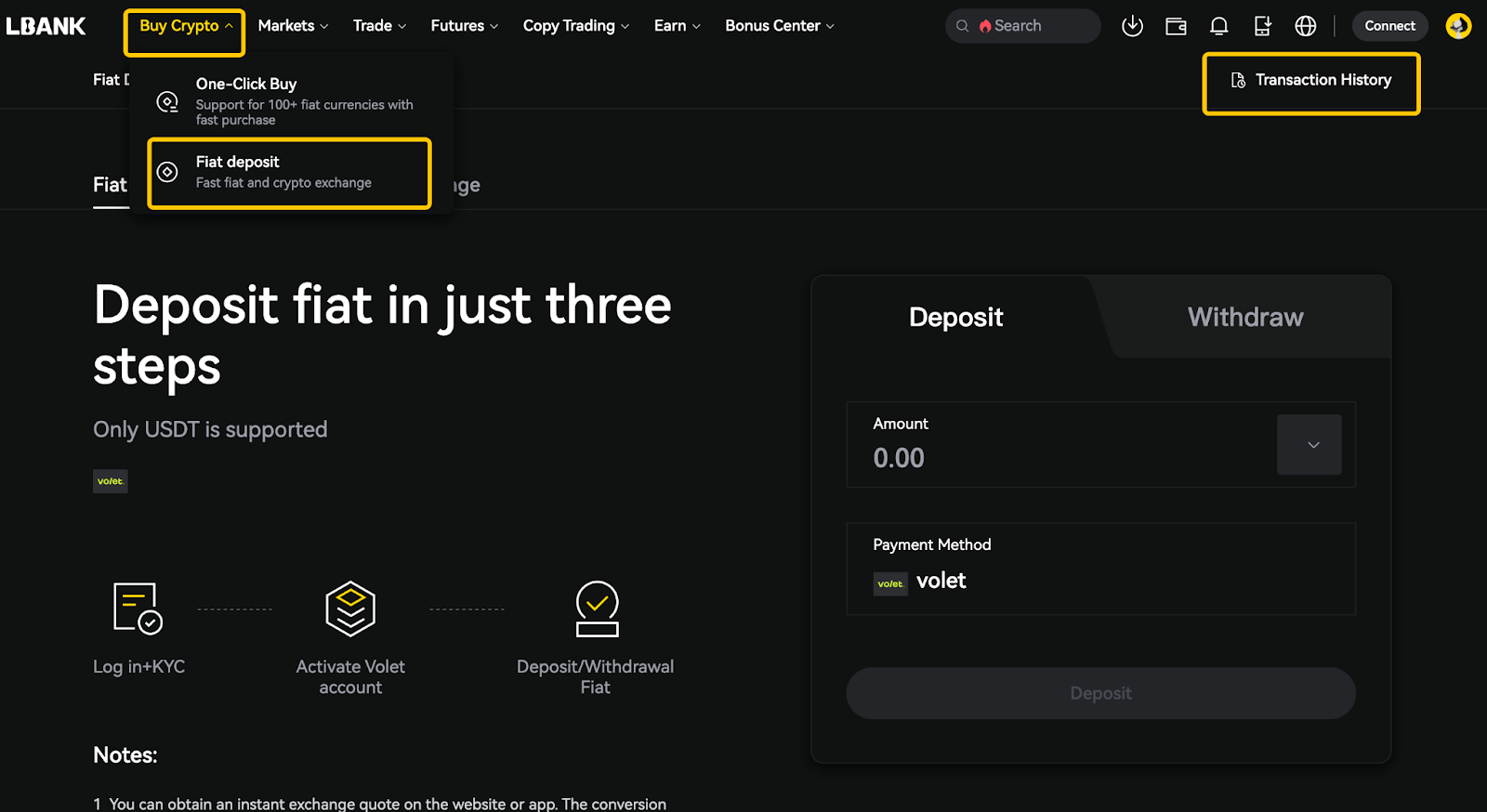Click the grey Deposit submit button
Image resolution: width=1487 pixels, height=812 pixels.
click(1100, 693)
